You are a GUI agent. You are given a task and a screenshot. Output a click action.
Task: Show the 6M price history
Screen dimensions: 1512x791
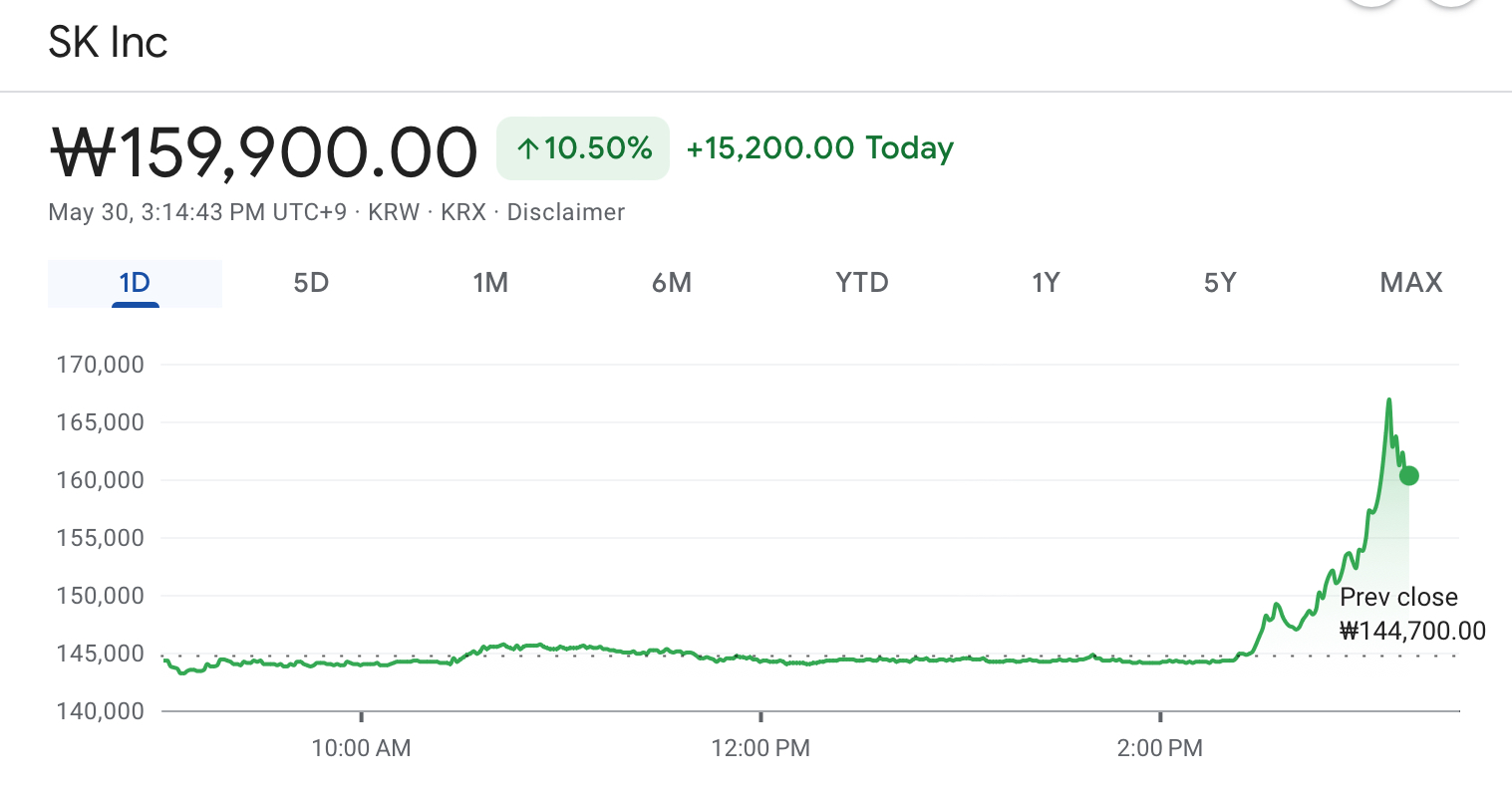(672, 284)
